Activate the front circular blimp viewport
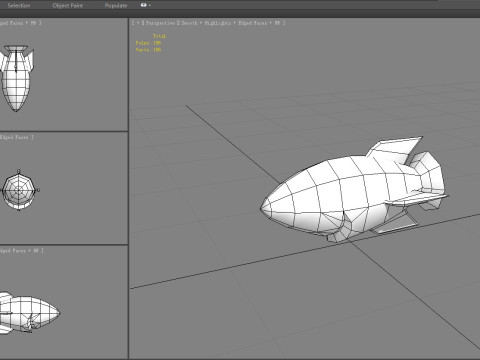The image size is (480, 360). pos(63,188)
